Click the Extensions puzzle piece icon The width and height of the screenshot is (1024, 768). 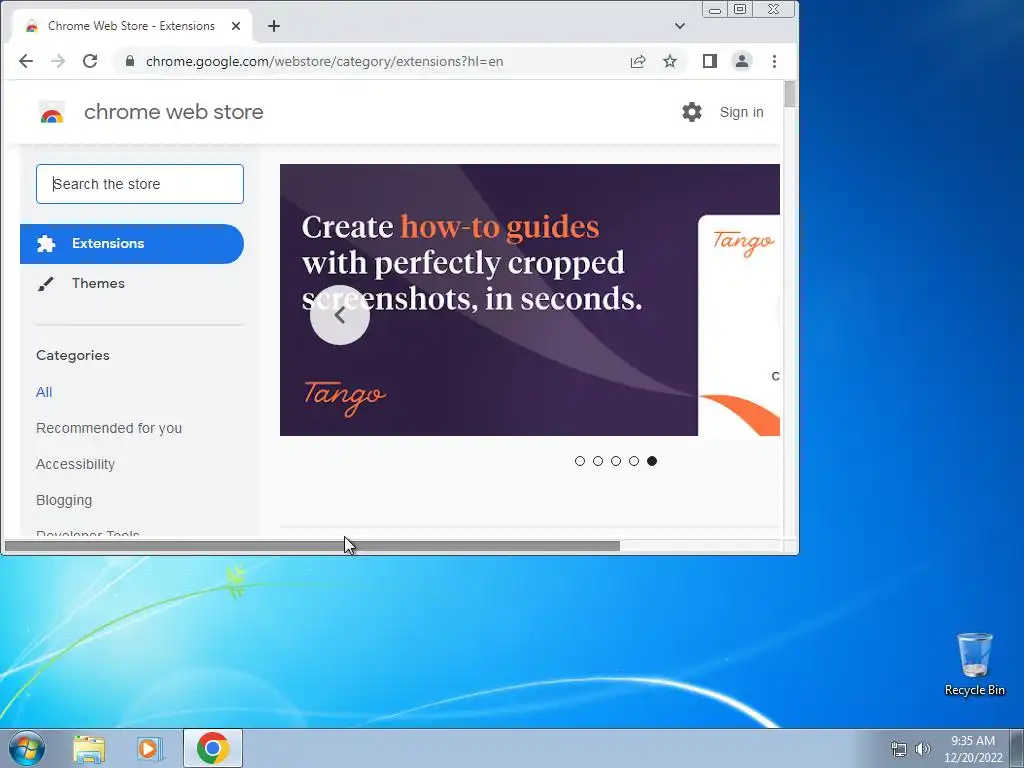[x=46, y=244]
